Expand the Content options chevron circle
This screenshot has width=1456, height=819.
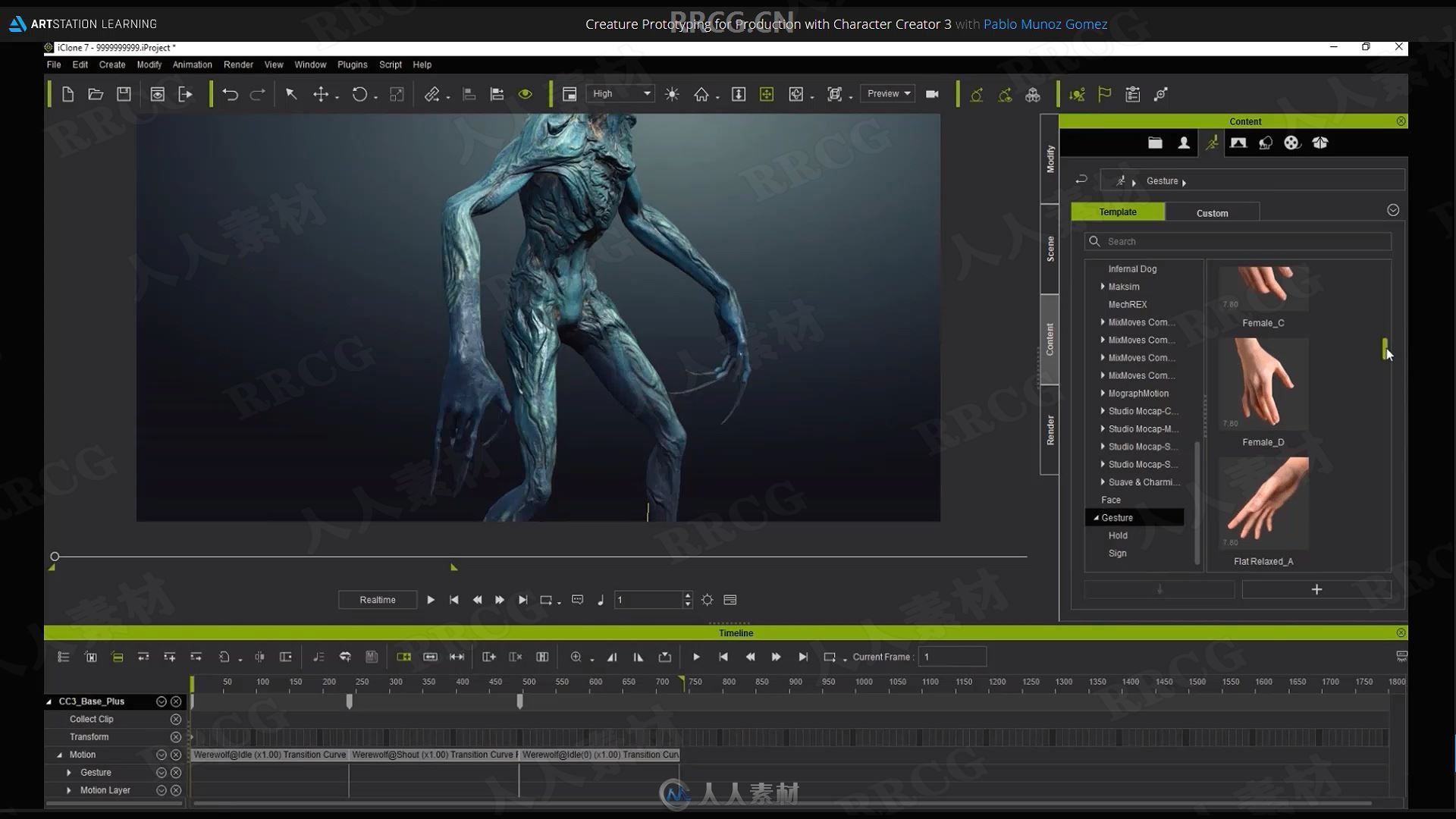(x=1393, y=210)
